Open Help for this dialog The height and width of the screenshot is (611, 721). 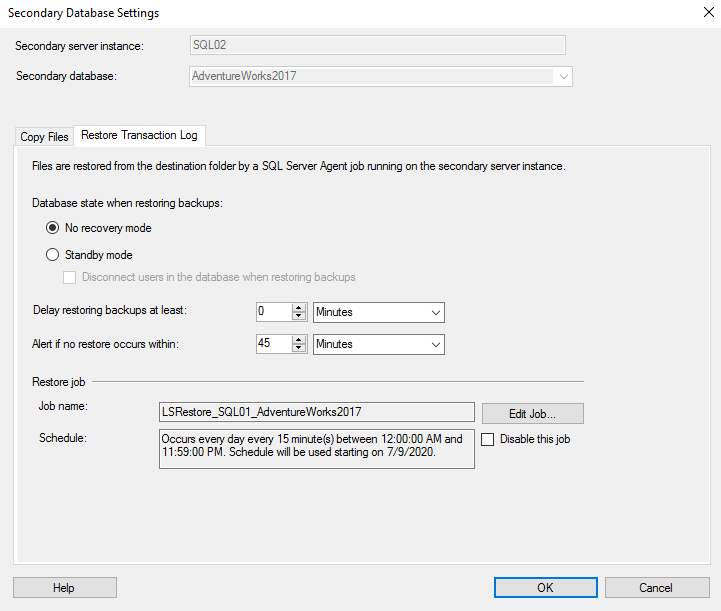pyautogui.click(x=65, y=588)
